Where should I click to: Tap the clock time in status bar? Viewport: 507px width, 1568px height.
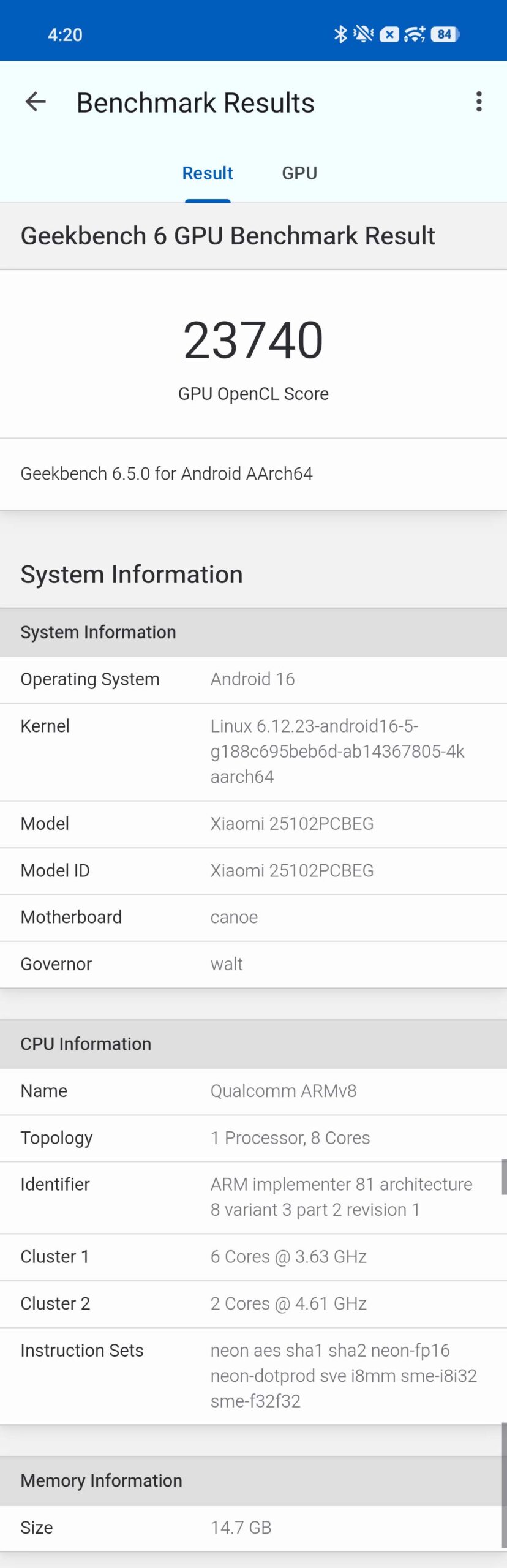(x=65, y=35)
